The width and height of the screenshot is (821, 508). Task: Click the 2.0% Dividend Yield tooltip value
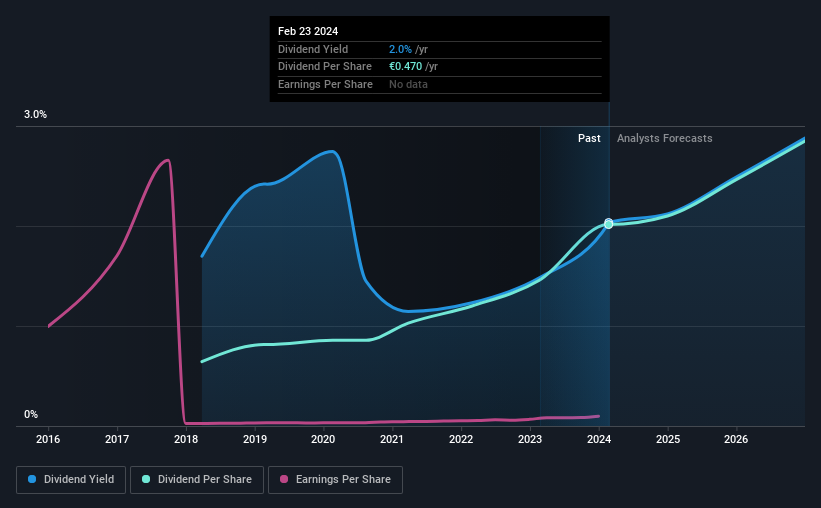pos(400,49)
